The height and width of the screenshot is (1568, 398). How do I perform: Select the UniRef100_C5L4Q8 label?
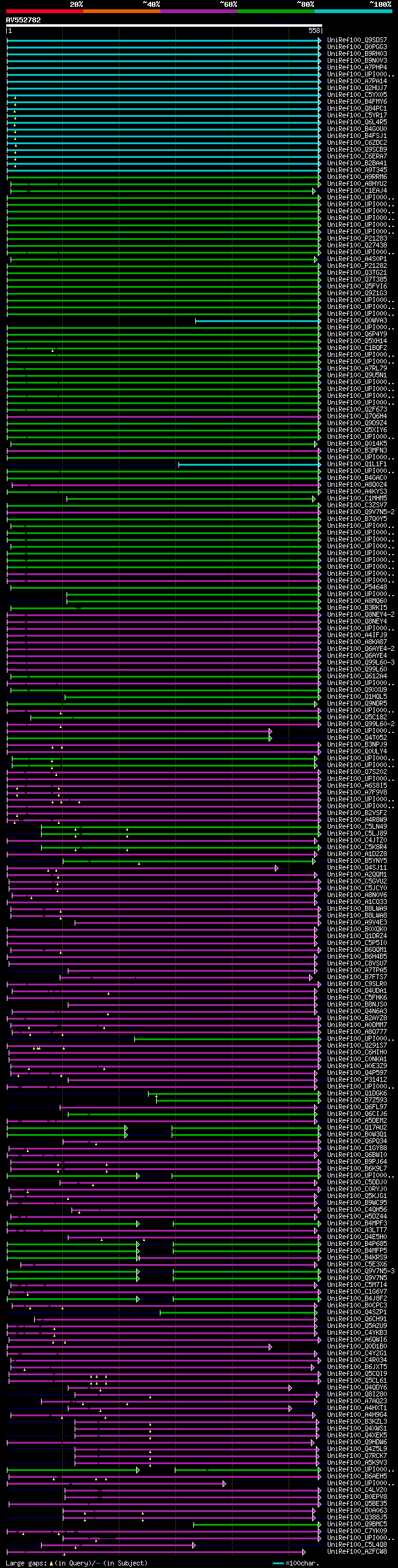tap(357, 1545)
